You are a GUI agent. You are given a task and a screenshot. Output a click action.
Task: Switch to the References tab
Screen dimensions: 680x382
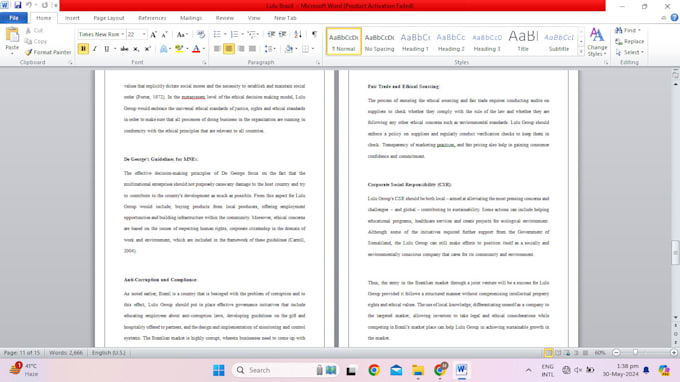[x=152, y=18]
